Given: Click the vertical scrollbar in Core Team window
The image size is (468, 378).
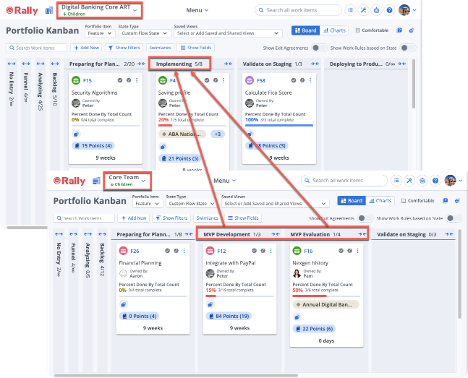Looking at the screenshot, I should point(460,274).
